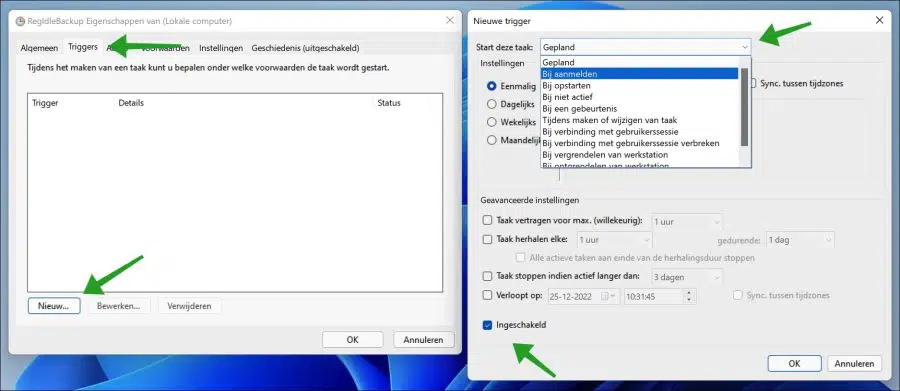The height and width of the screenshot is (391, 900).
Task: Select the Dagelijks radio button
Action: coord(491,104)
